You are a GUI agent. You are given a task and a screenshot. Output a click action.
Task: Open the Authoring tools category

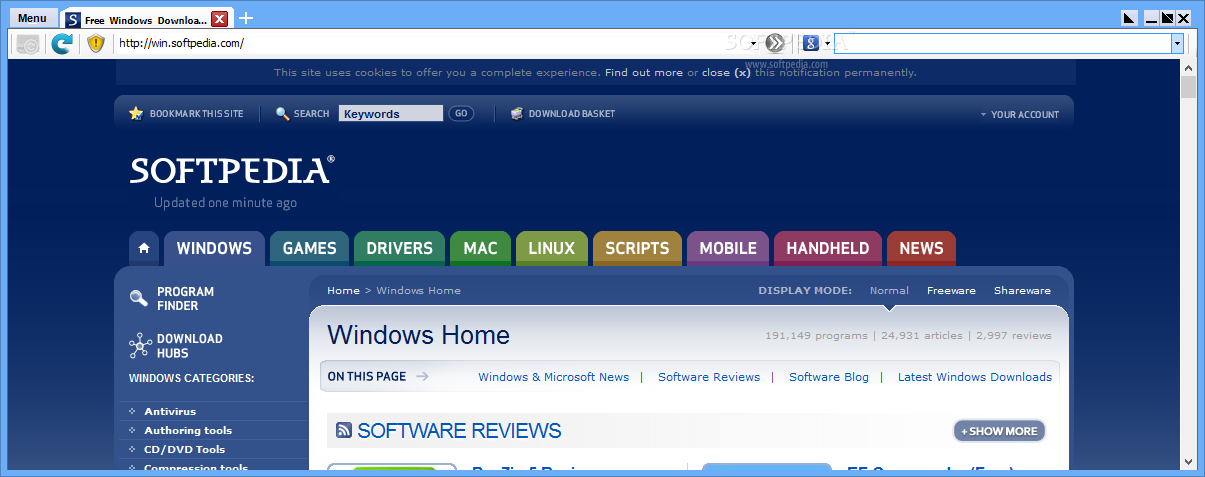(x=188, y=430)
